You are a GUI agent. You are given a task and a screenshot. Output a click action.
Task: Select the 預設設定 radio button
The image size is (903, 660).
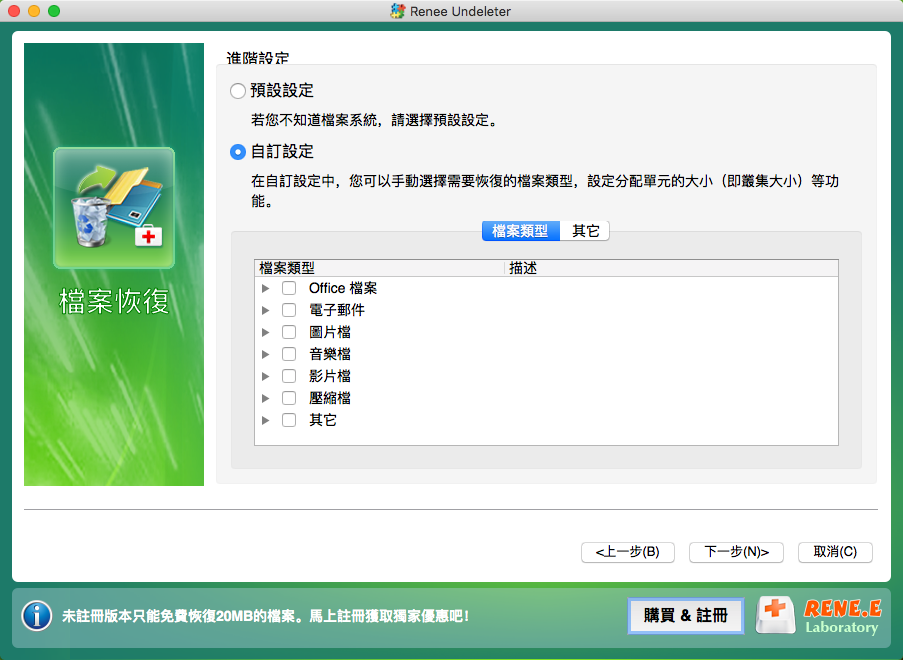pyautogui.click(x=238, y=91)
